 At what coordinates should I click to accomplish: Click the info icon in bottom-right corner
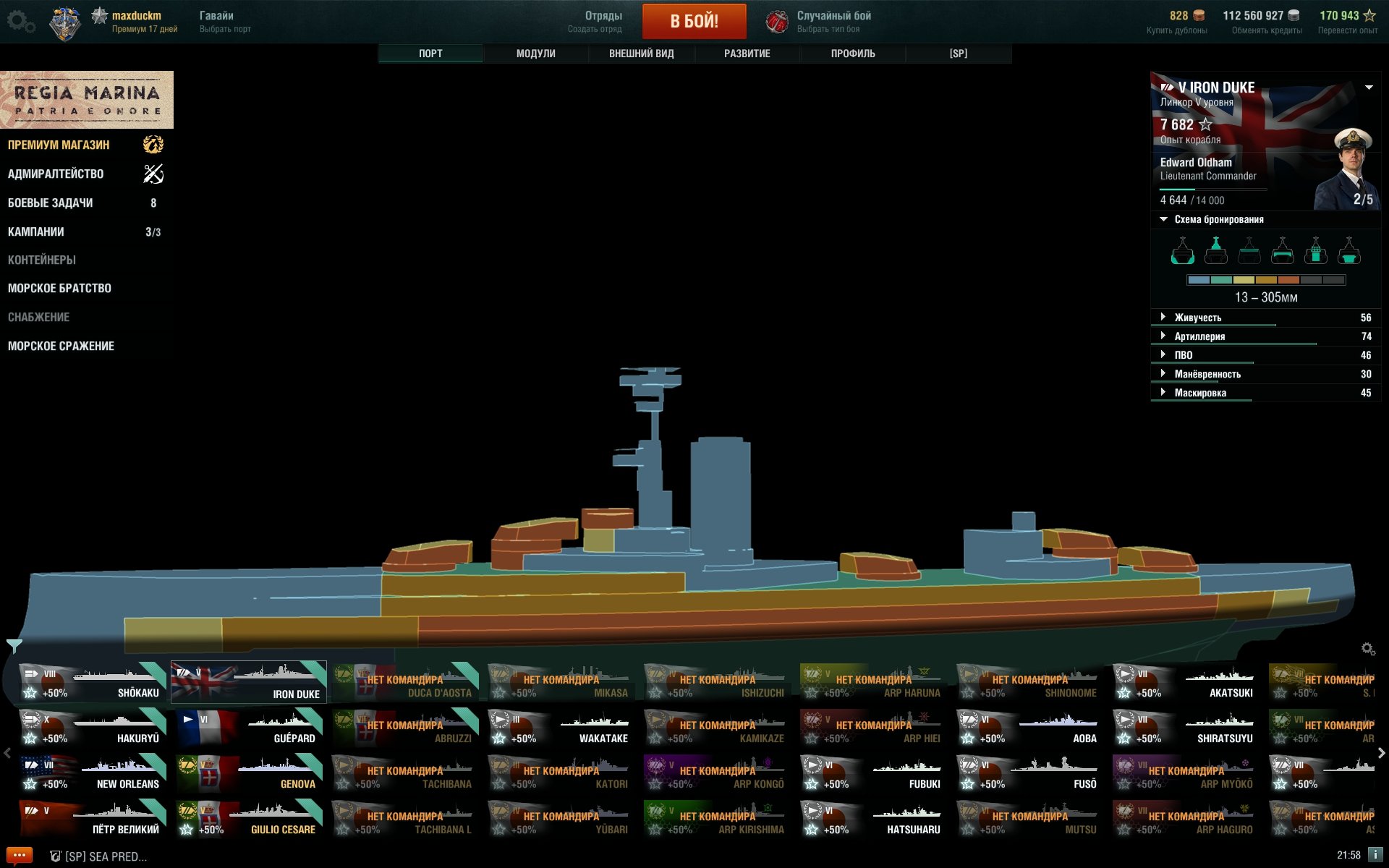(1375, 855)
